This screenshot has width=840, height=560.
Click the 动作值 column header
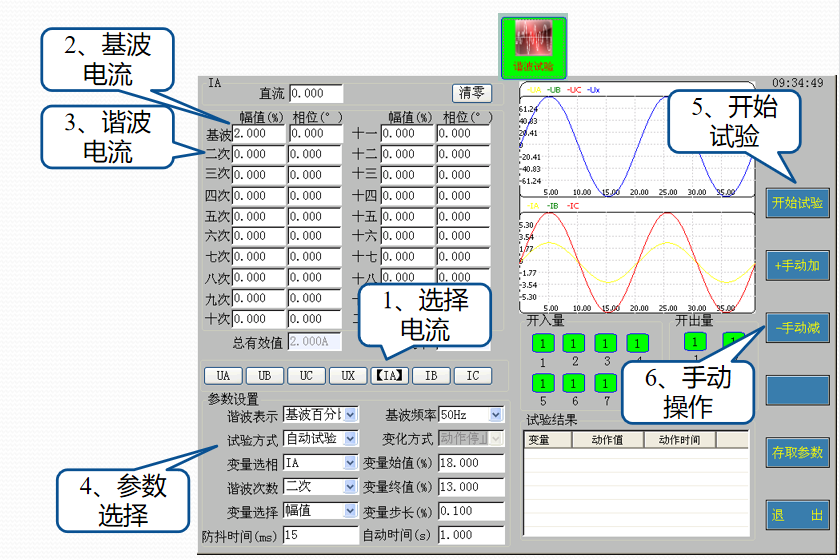pos(608,440)
